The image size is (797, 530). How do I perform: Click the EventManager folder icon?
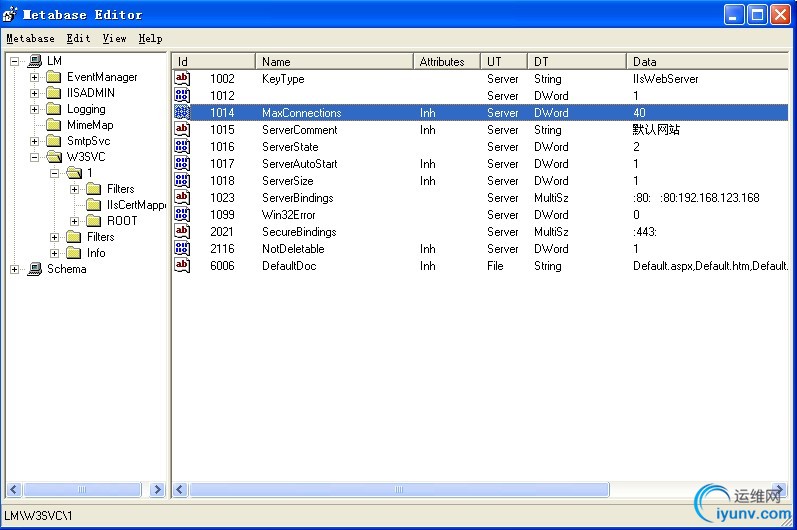pos(54,77)
